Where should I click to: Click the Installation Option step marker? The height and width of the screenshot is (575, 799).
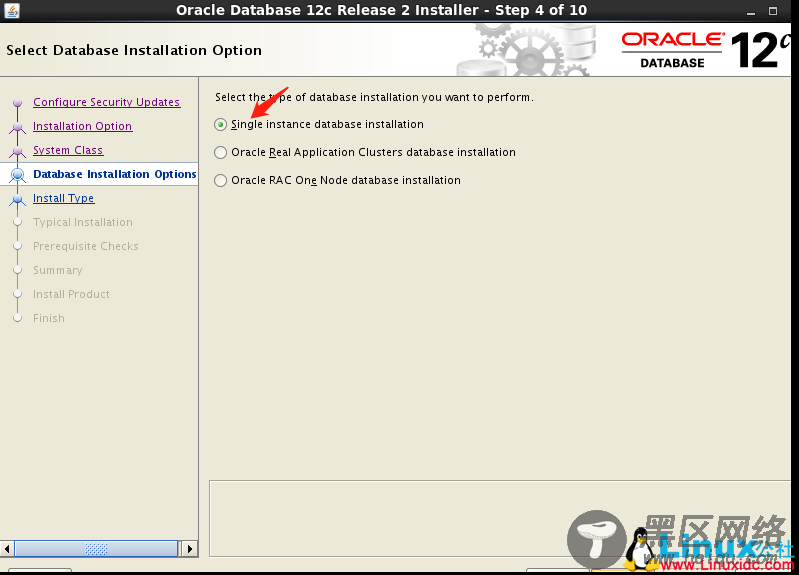18,126
